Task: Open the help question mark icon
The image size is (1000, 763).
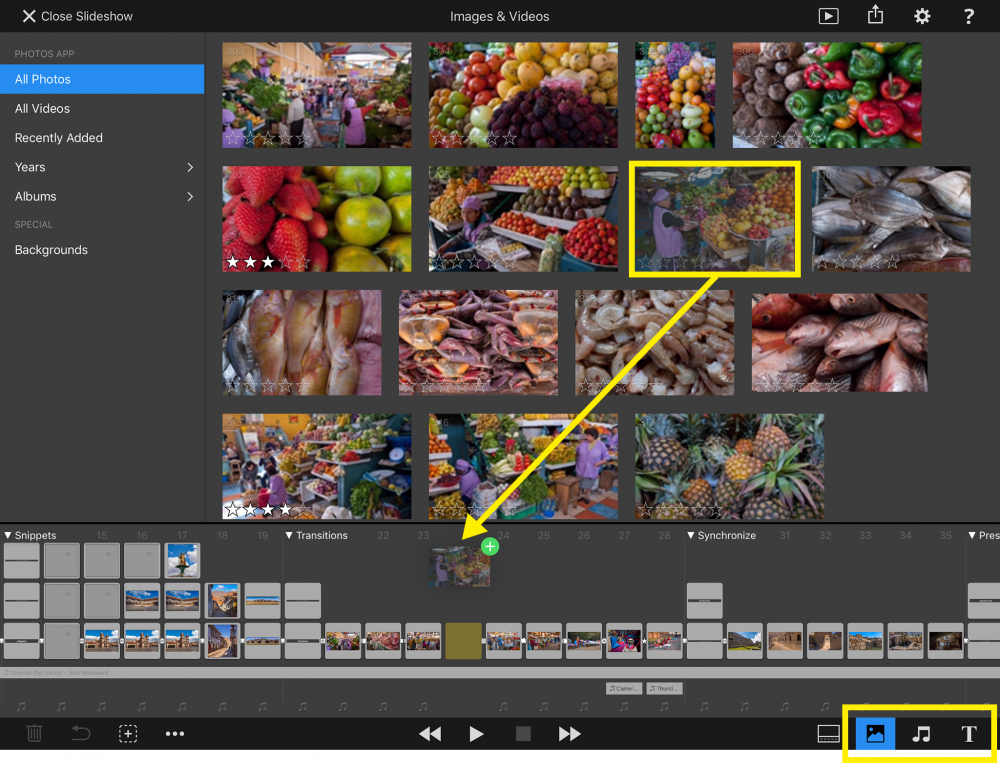Action: [968, 16]
